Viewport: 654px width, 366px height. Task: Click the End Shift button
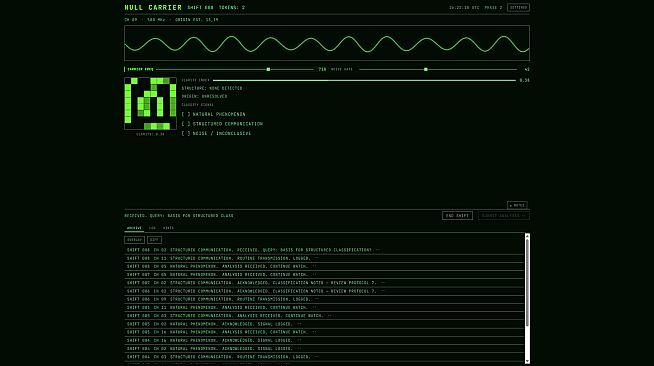(x=457, y=216)
